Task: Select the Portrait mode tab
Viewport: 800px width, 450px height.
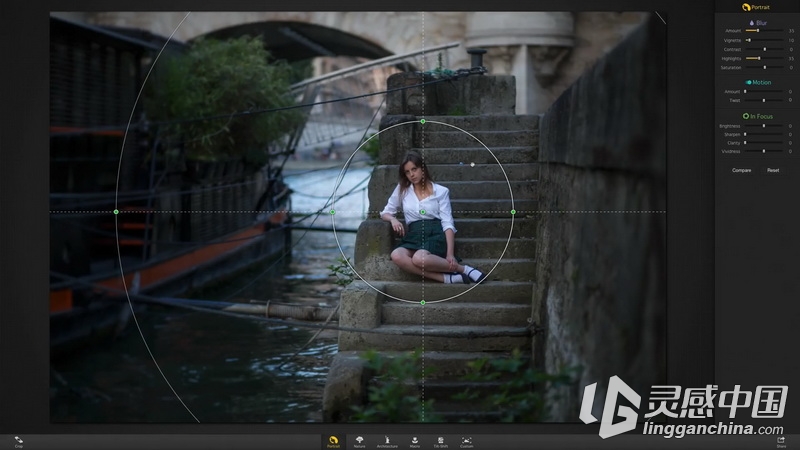Action: [x=333, y=442]
